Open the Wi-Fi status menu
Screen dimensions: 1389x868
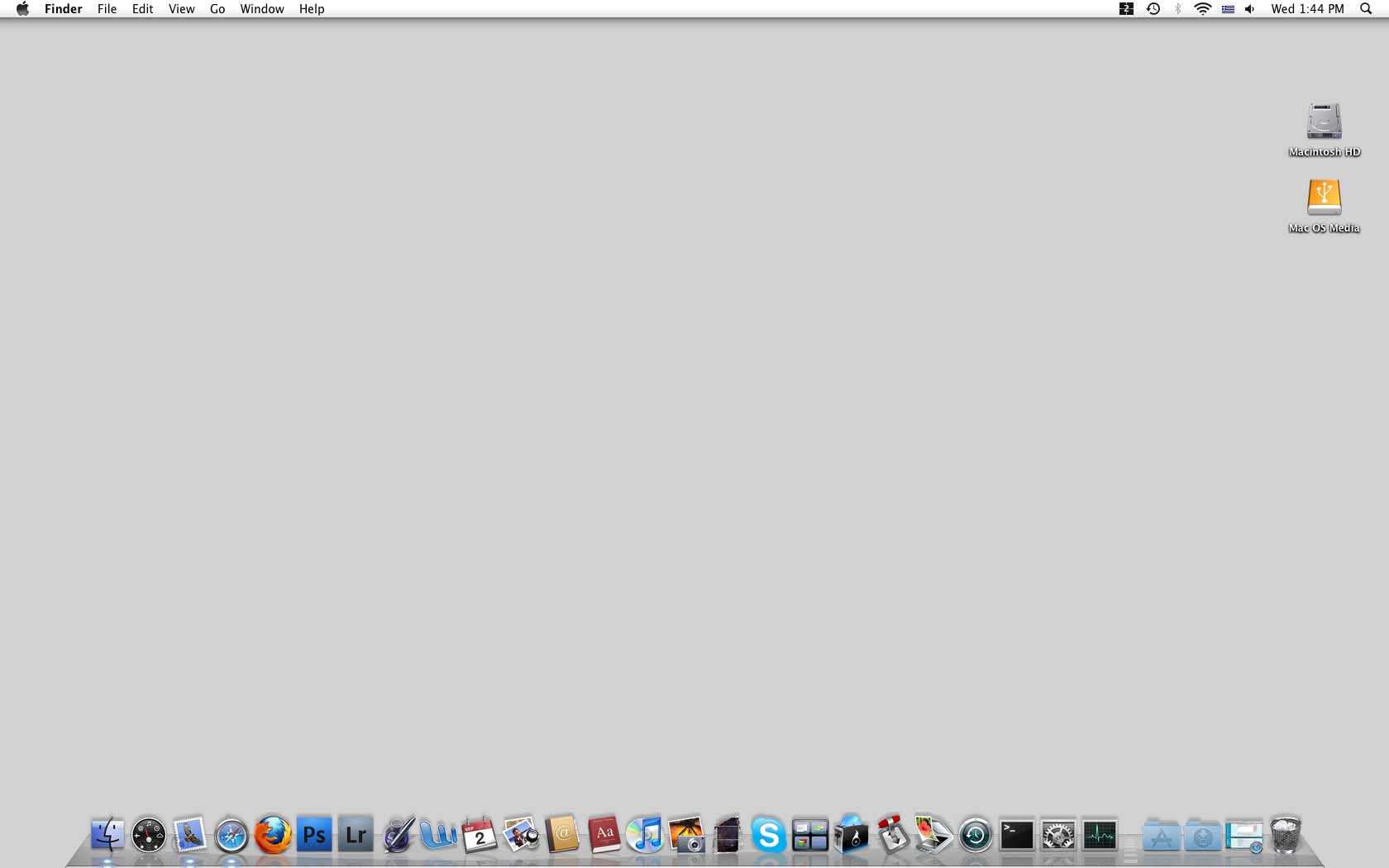pos(1203,9)
